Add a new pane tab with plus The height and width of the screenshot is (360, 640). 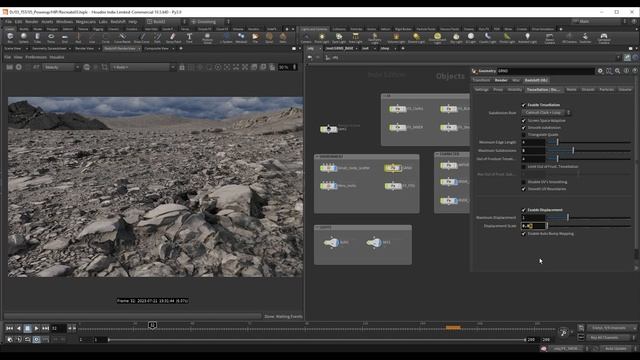tap(181, 49)
